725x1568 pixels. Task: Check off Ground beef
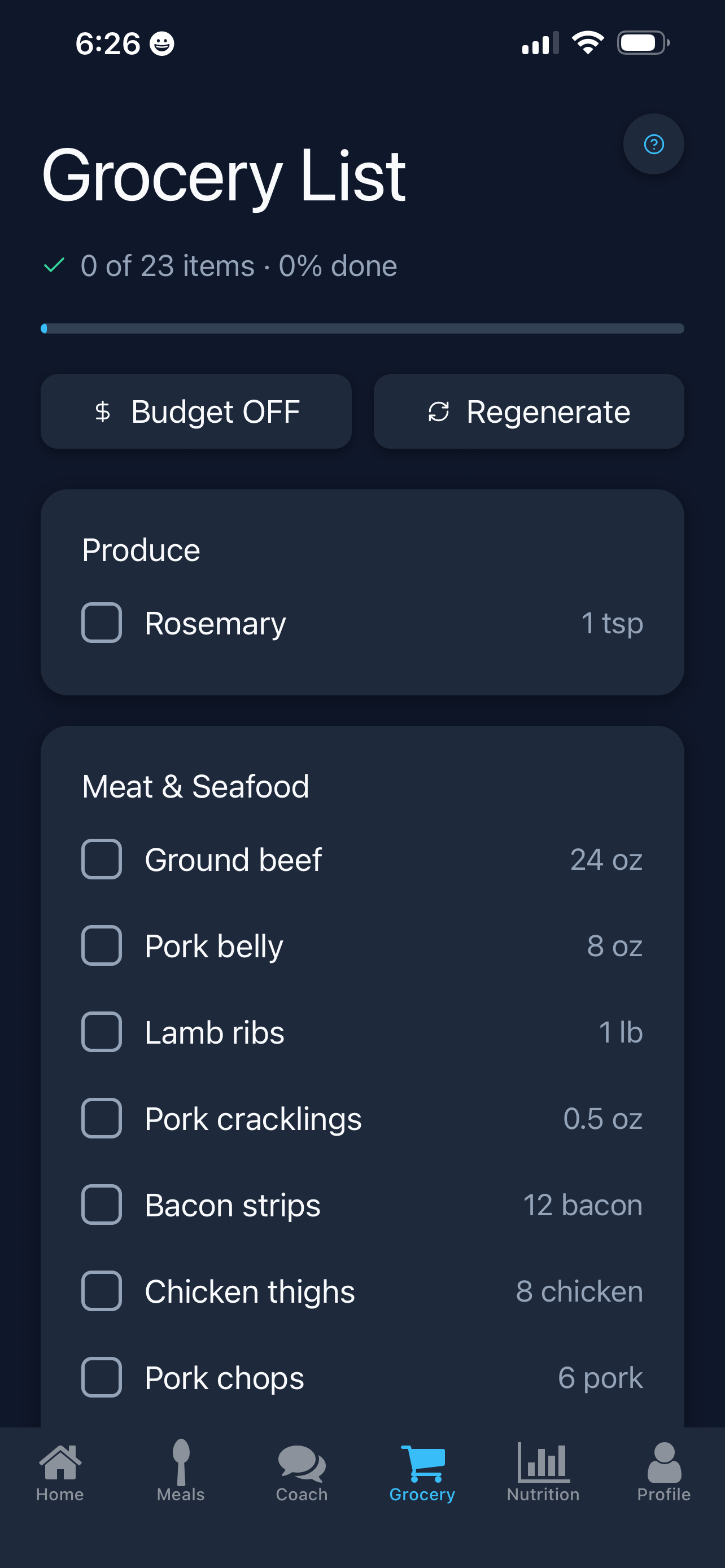tap(102, 859)
